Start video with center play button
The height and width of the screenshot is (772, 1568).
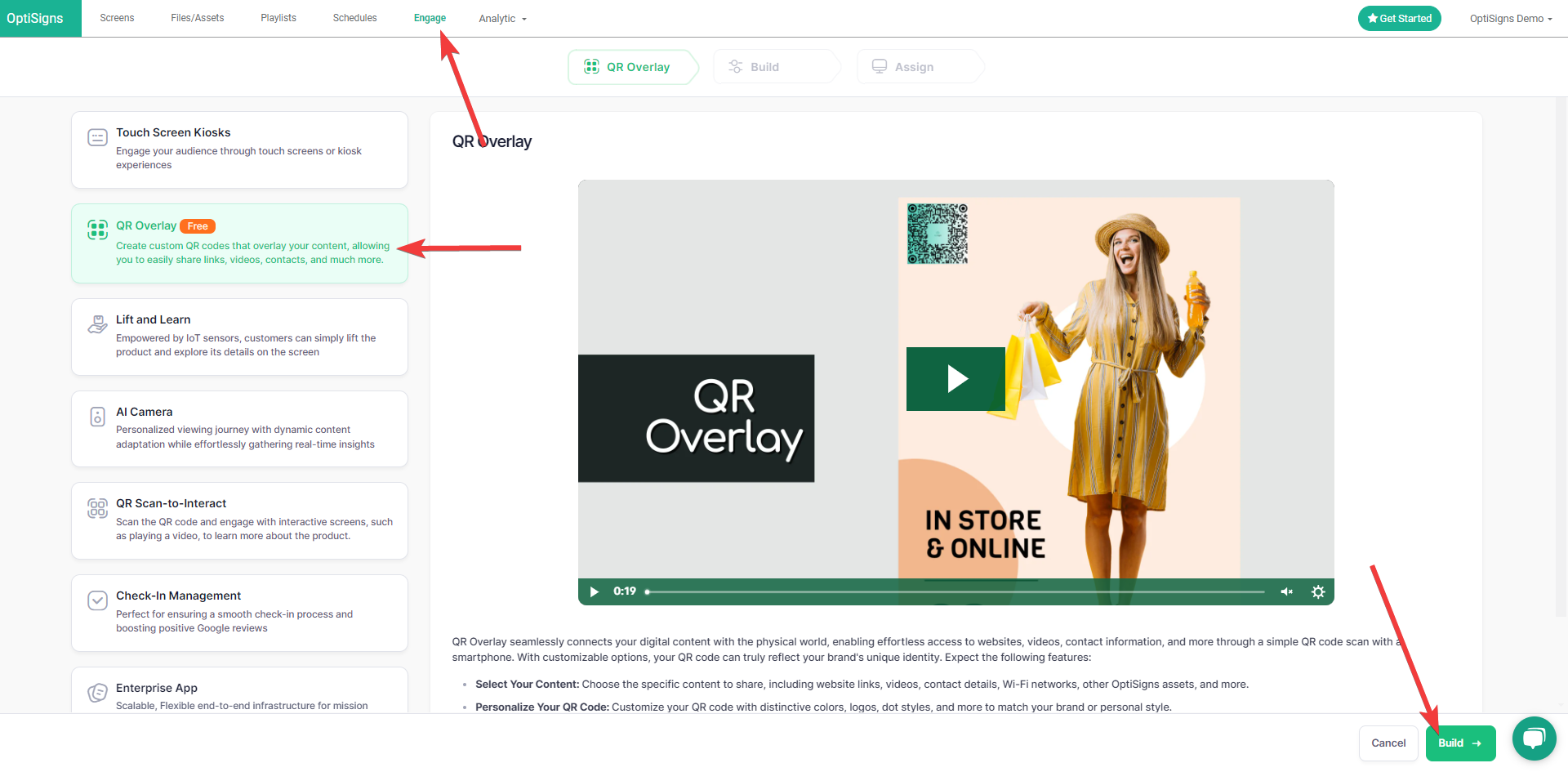955,379
